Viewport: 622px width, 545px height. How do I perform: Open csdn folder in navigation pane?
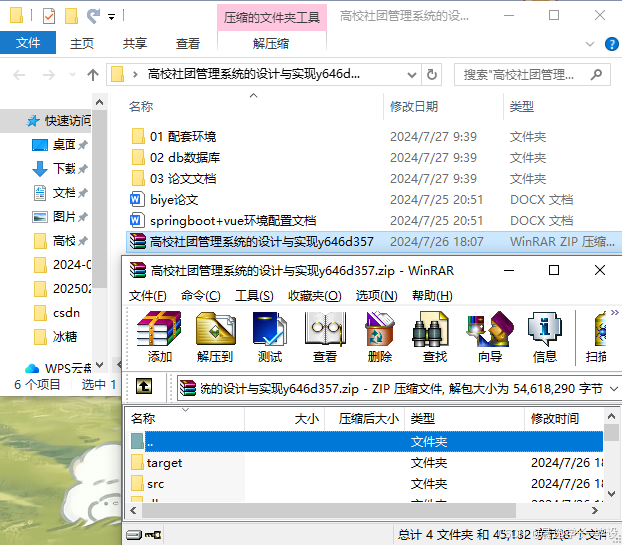56,313
